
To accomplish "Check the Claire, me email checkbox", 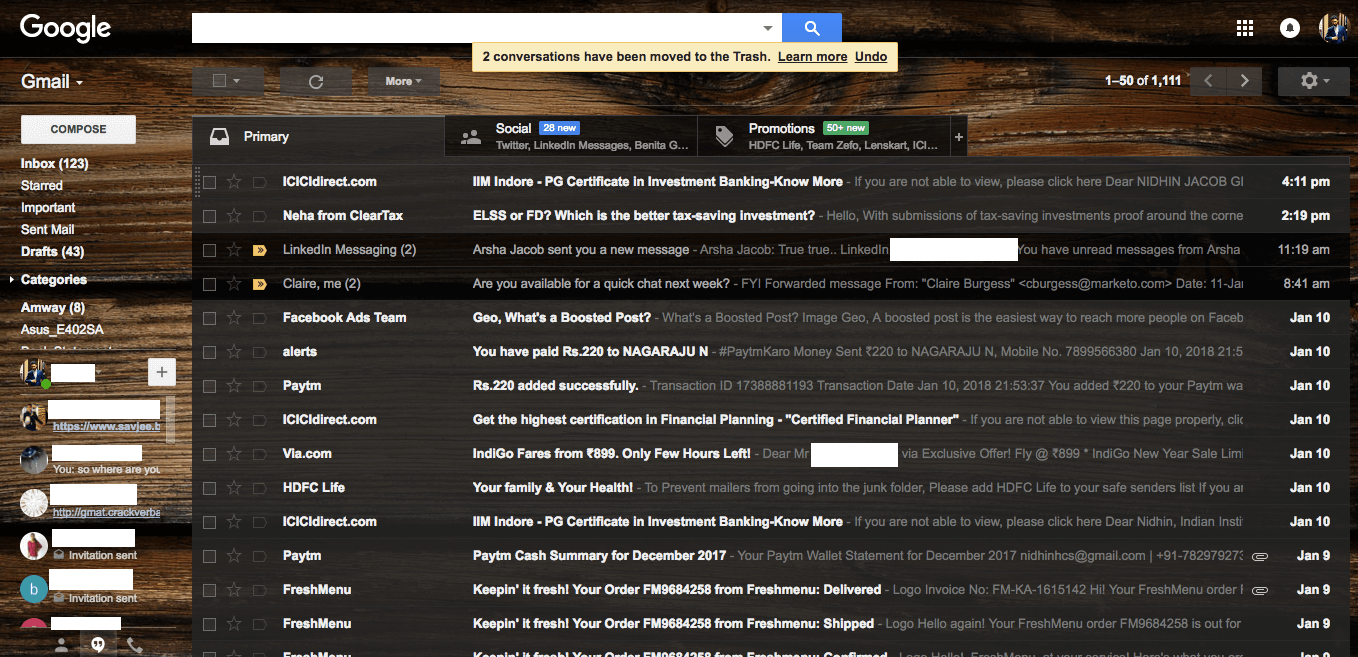I will [x=209, y=284].
